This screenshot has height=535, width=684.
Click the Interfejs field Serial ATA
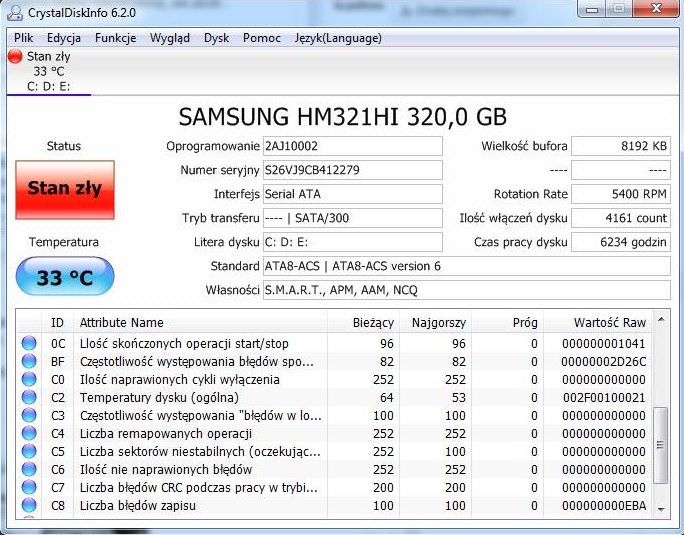pyautogui.click(x=352, y=194)
